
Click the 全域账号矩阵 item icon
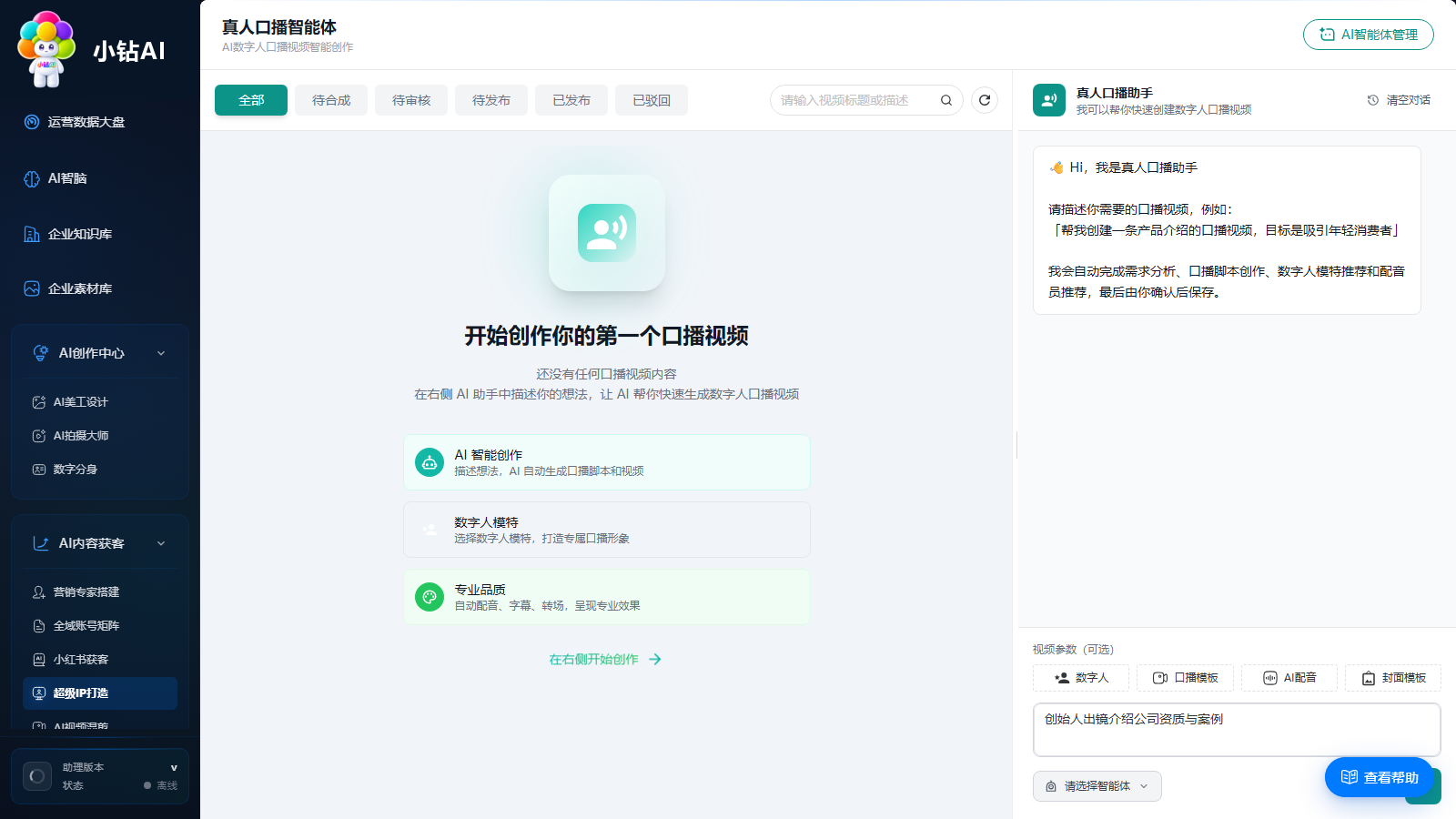point(39,626)
